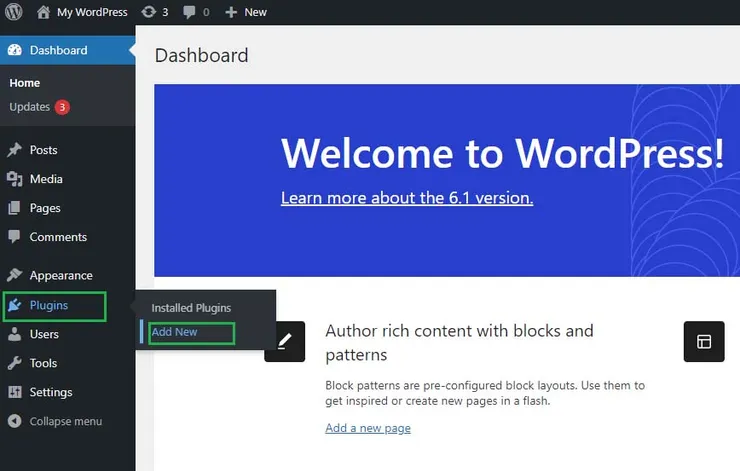Go to the Posts menu

(43, 150)
